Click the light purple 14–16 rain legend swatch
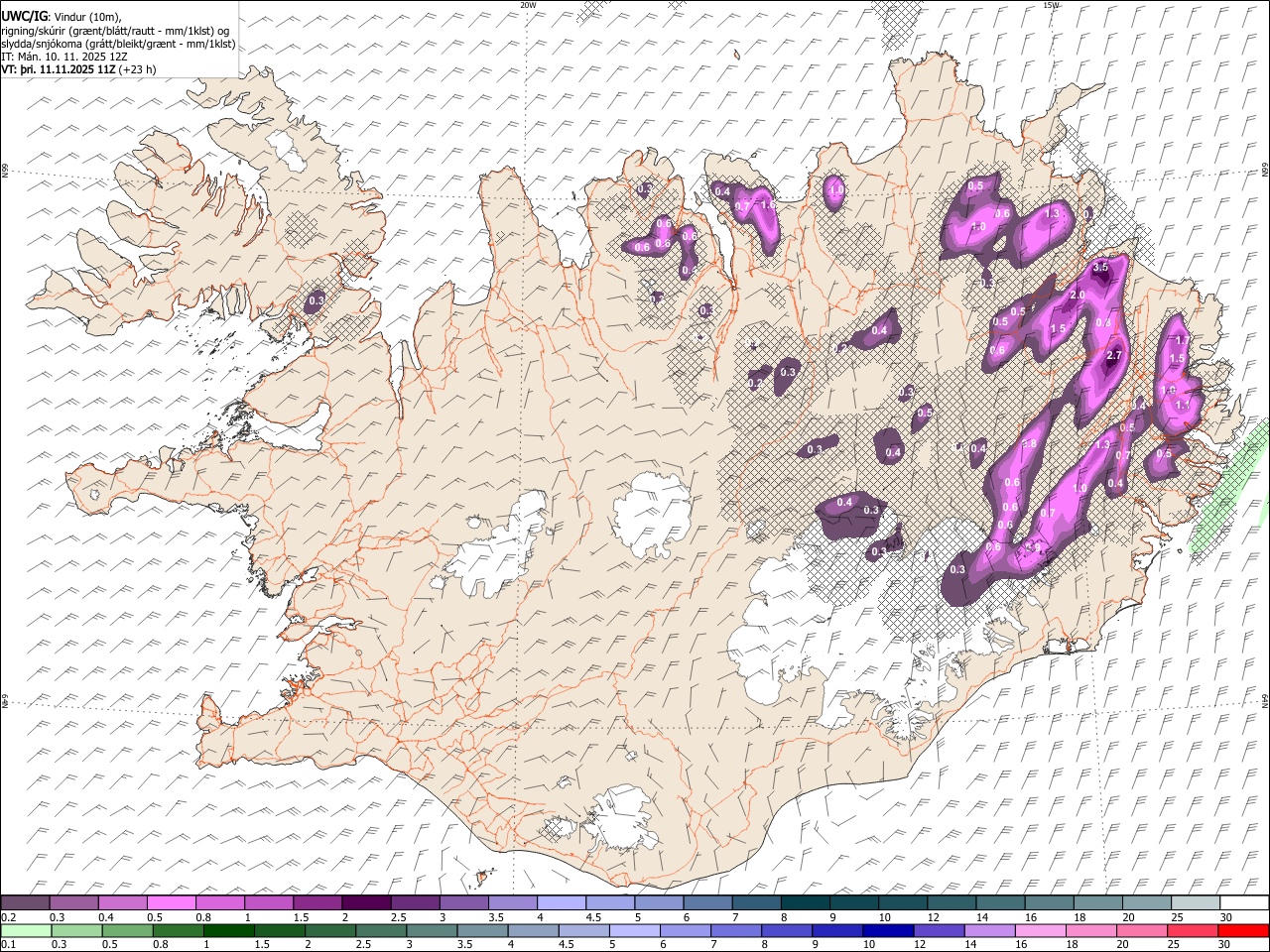Viewport: 1270px width, 952px height. (x=989, y=930)
